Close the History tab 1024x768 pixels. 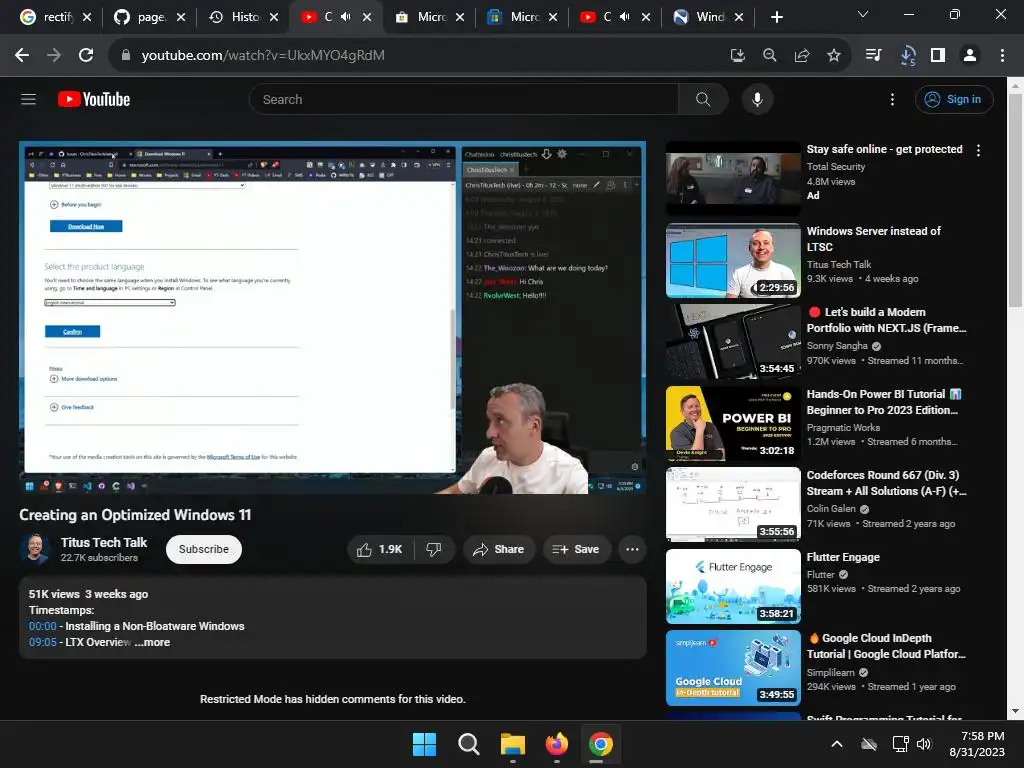tap(274, 17)
